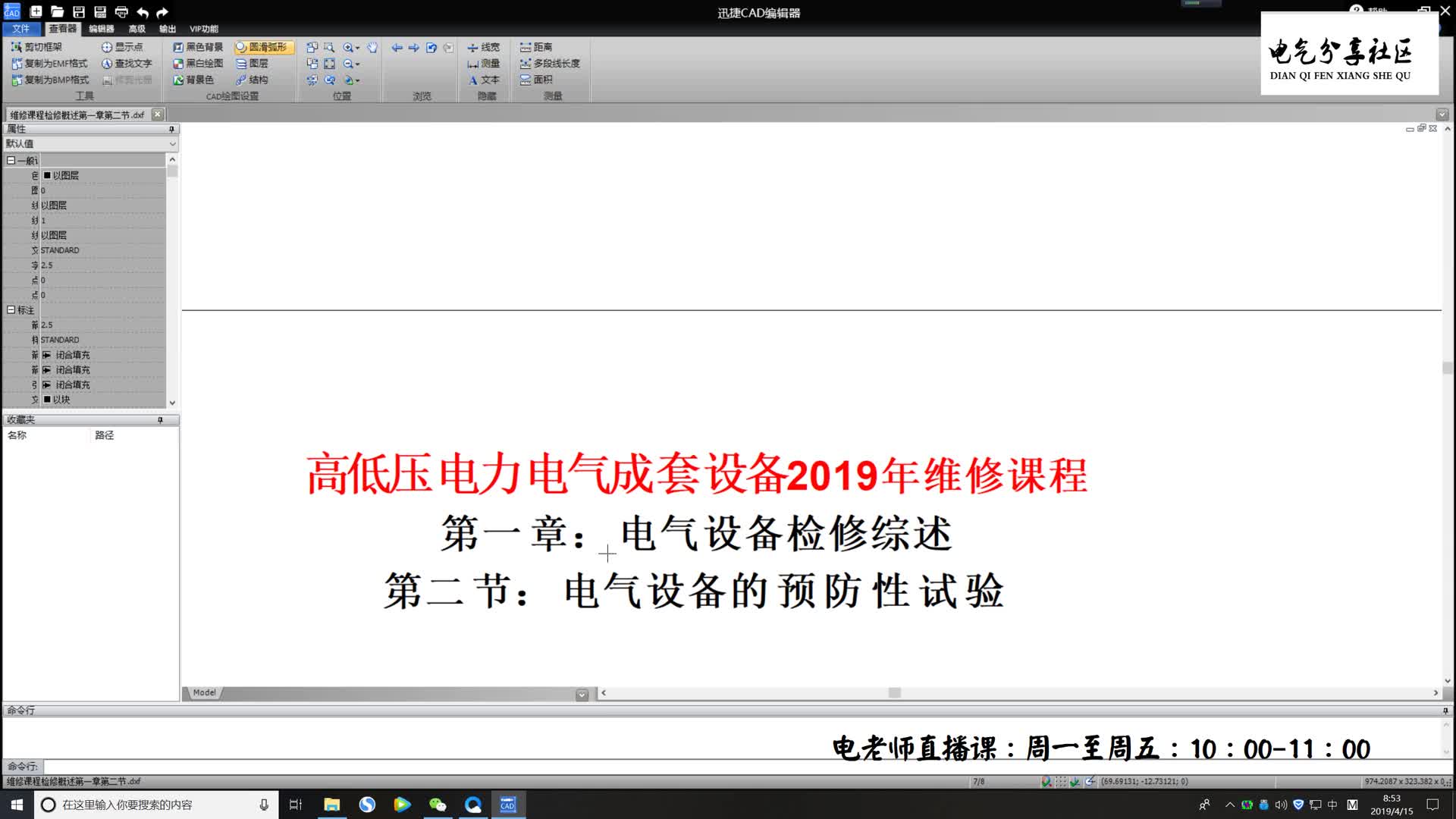Toggle 显示点 show points
Image resolution: width=1456 pixels, height=819 pixels.
click(122, 47)
